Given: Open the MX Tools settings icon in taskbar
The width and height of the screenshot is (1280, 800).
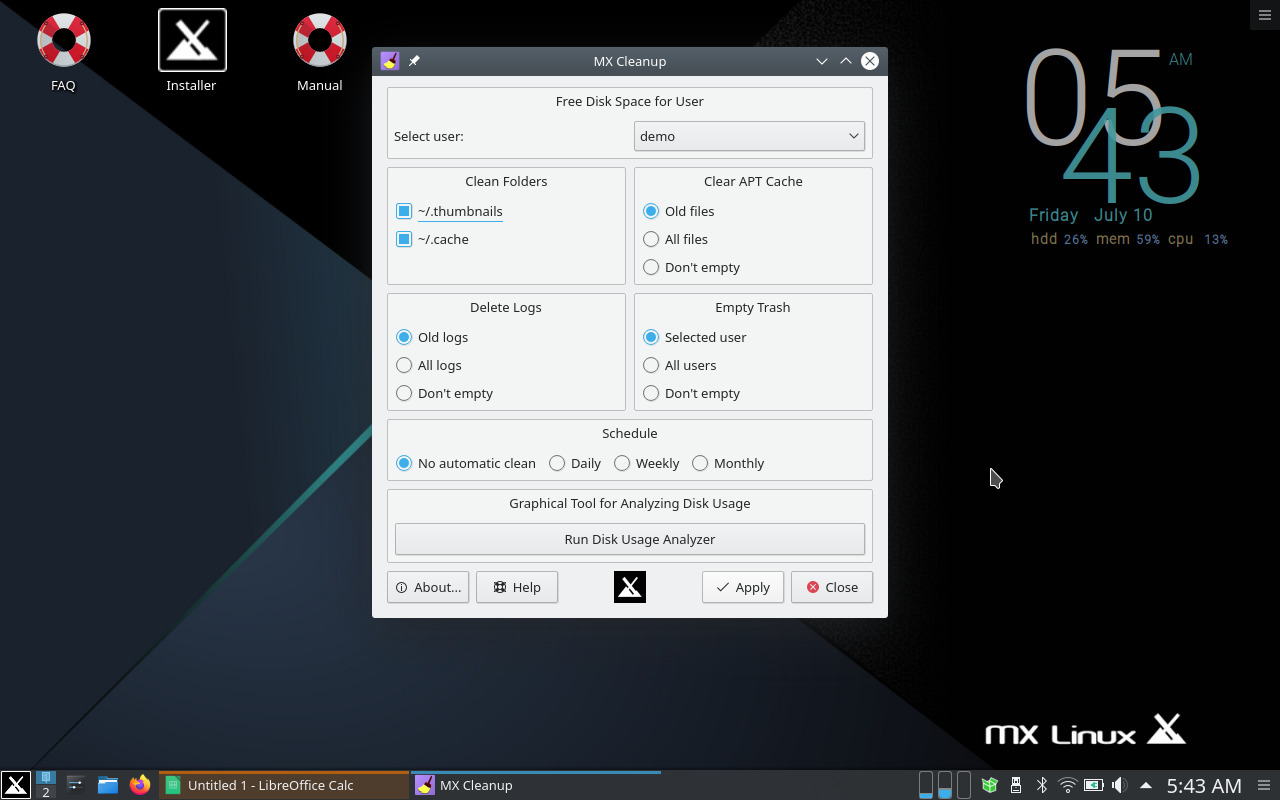Looking at the screenshot, I should coord(74,785).
